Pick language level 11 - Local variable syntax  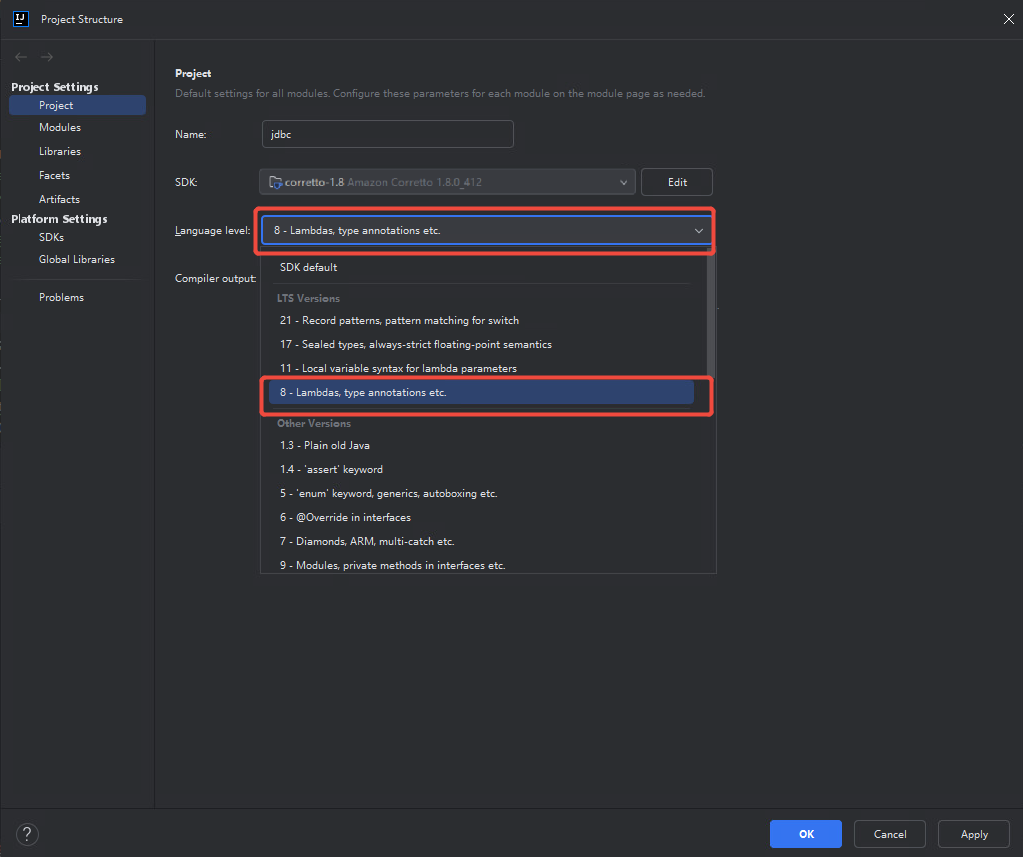481,368
